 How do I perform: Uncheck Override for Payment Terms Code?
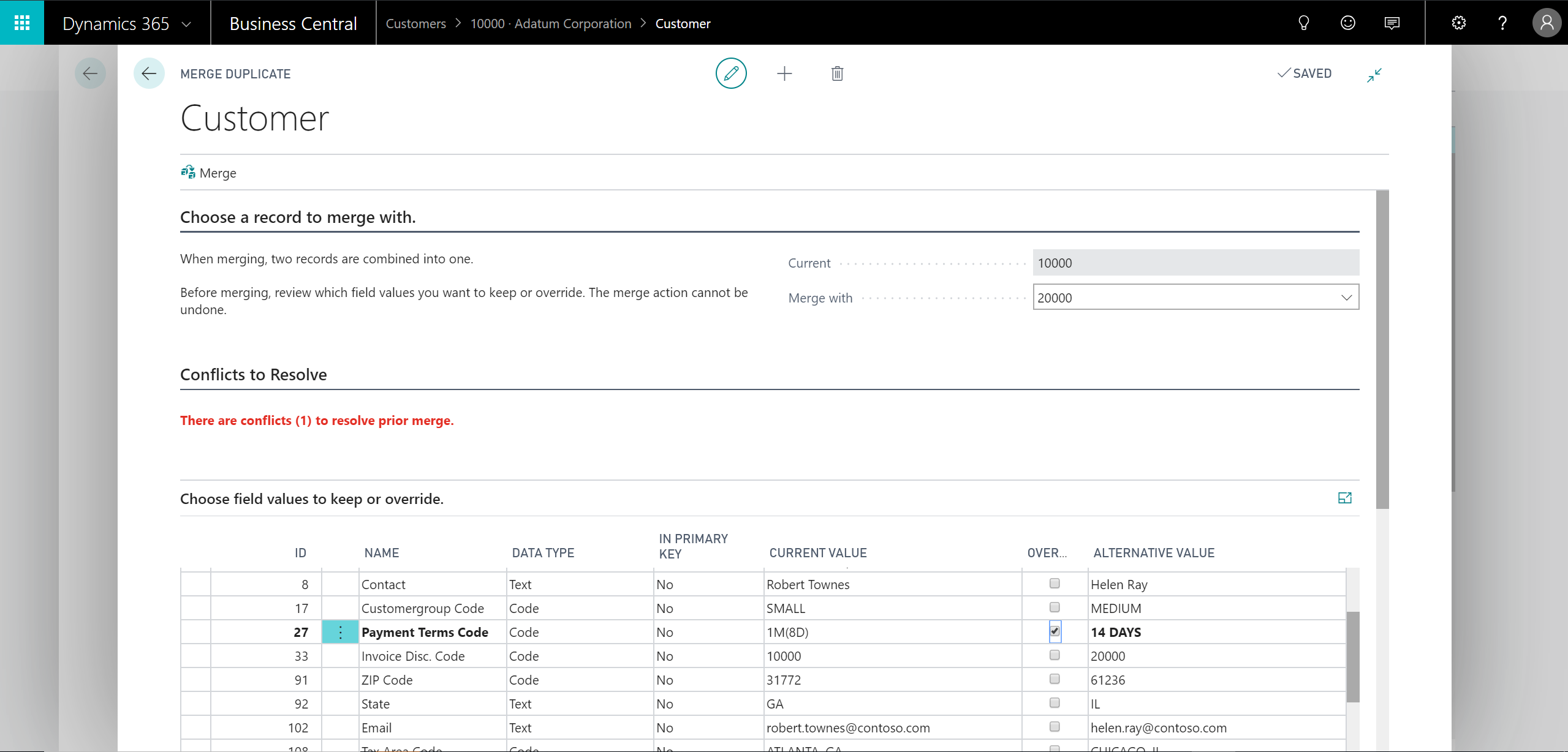click(x=1054, y=631)
